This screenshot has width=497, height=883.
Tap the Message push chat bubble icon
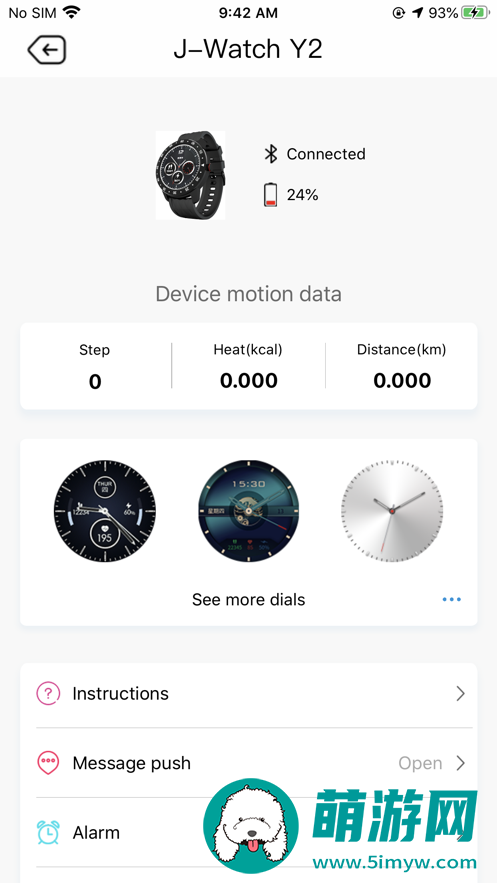[48, 763]
